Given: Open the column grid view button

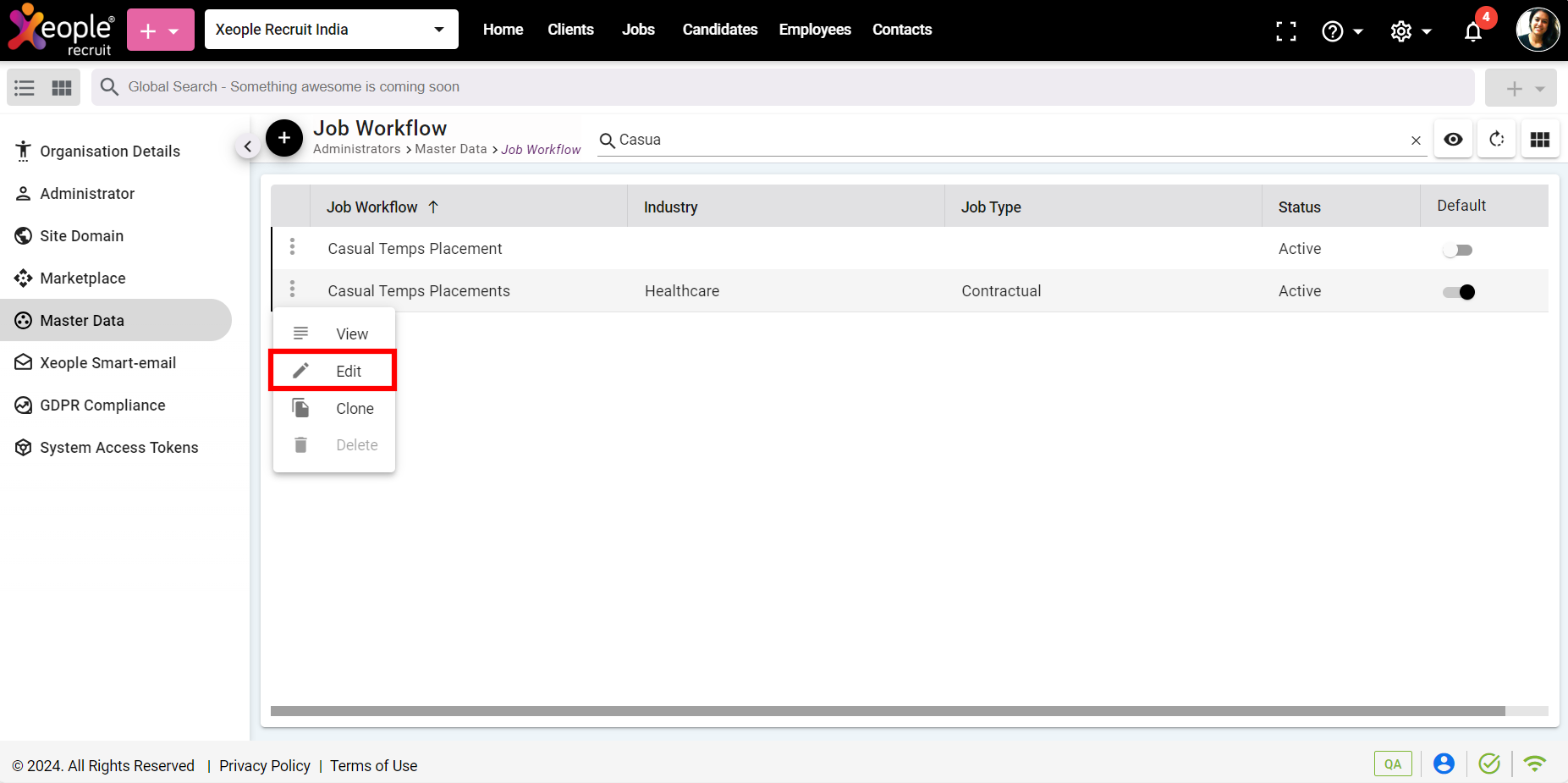Looking at the screenshot, I should click(x=1540, y=140).
